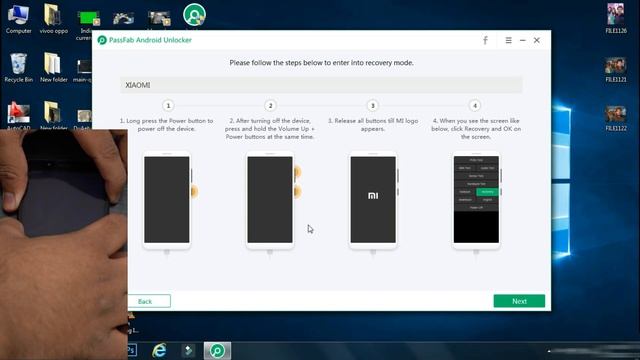Open the green PassFab shortcut on the desktop
This screenshot has width=640, height=360.
pos(194,15)
